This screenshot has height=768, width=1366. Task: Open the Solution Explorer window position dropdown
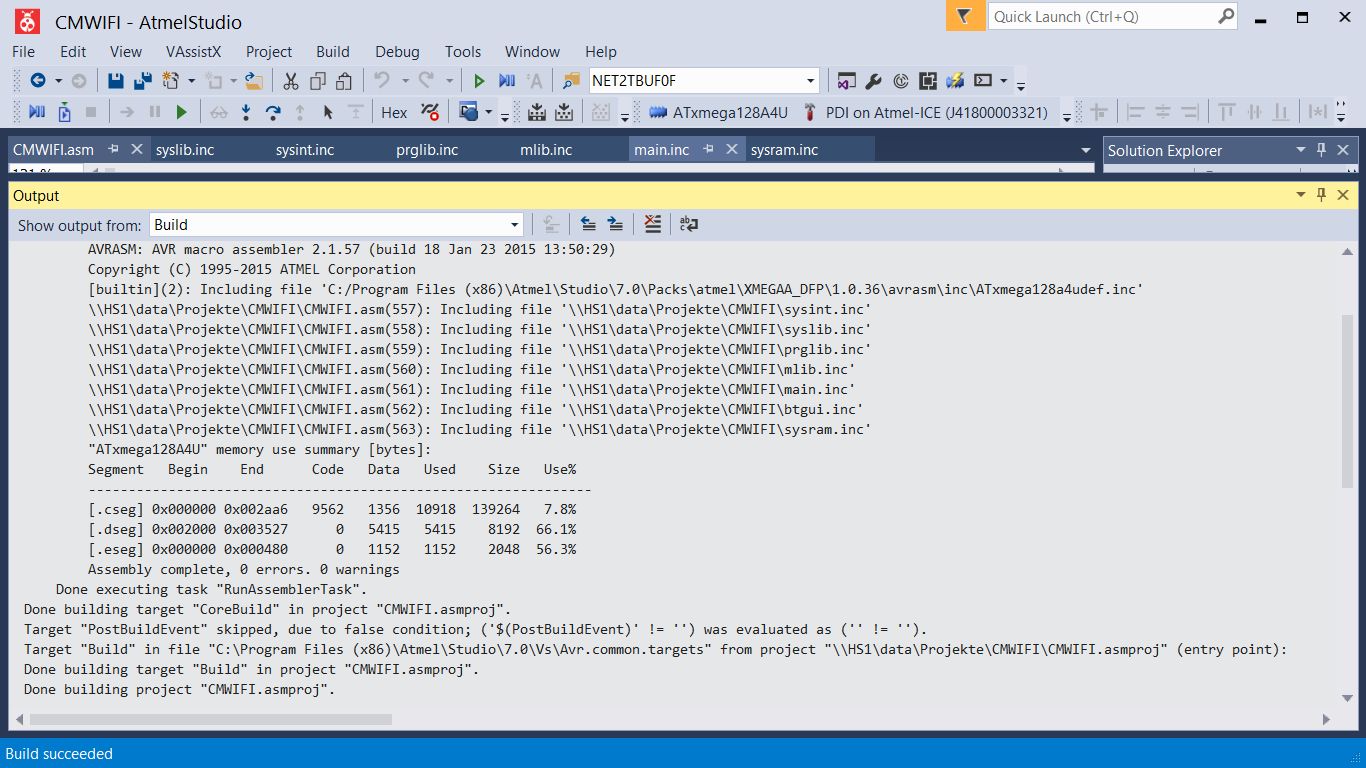point(1300,150)
